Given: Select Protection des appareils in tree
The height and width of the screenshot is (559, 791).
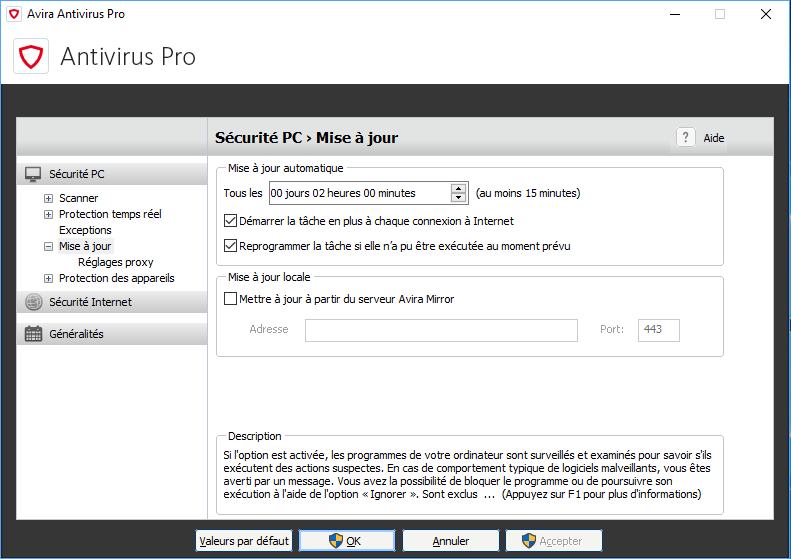Looking at the screenshot, I should (117, 278).
